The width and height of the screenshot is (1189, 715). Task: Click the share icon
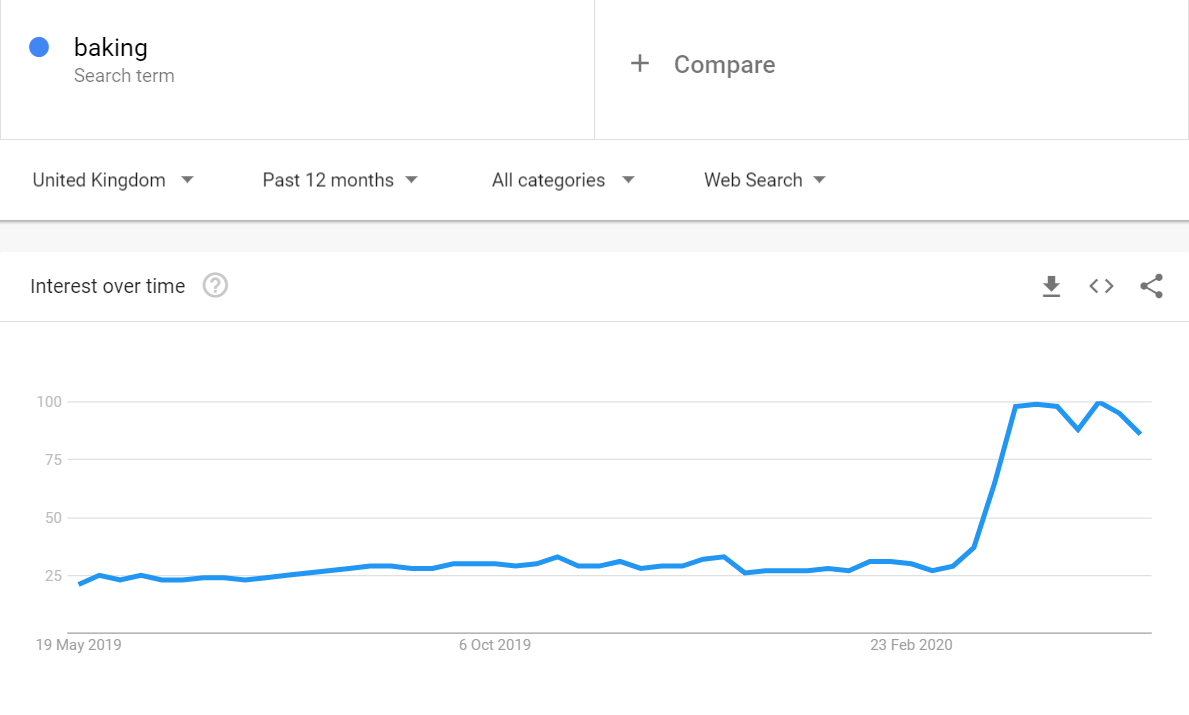1151,287
